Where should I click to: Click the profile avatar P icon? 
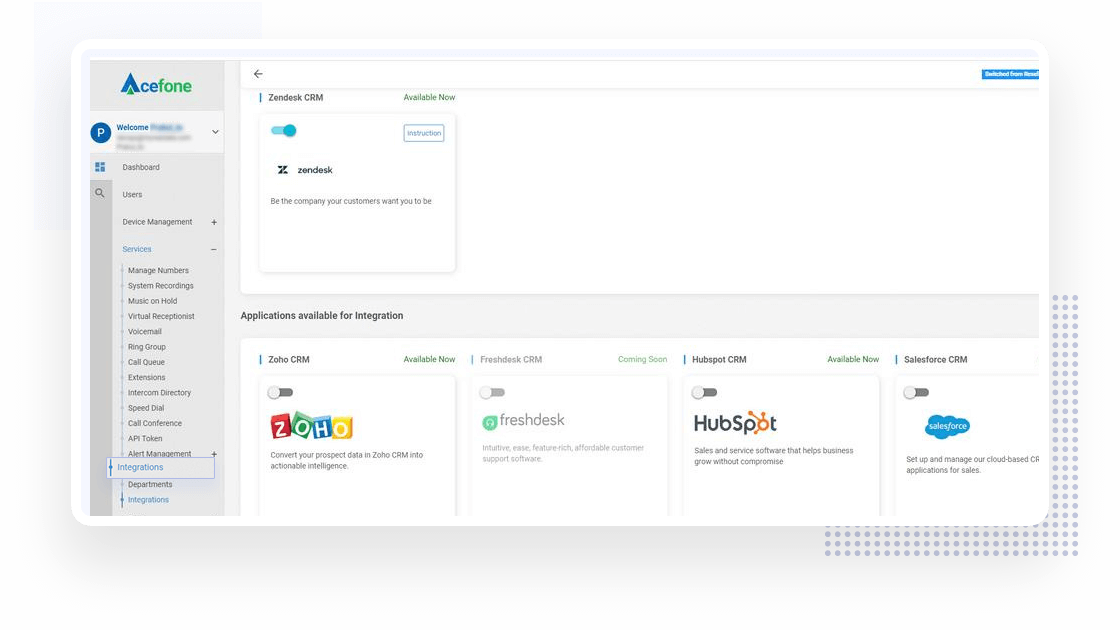coord(101,133)
